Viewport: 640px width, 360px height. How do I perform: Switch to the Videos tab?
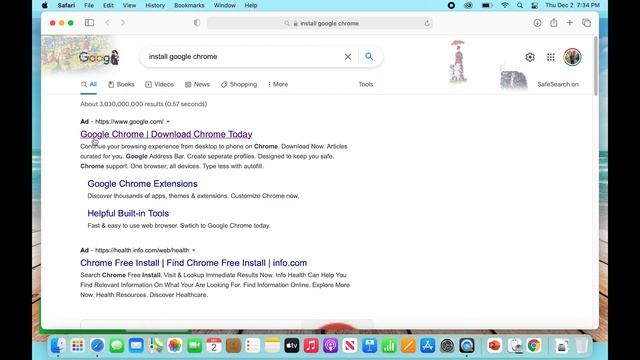click(x=160, y=84)
